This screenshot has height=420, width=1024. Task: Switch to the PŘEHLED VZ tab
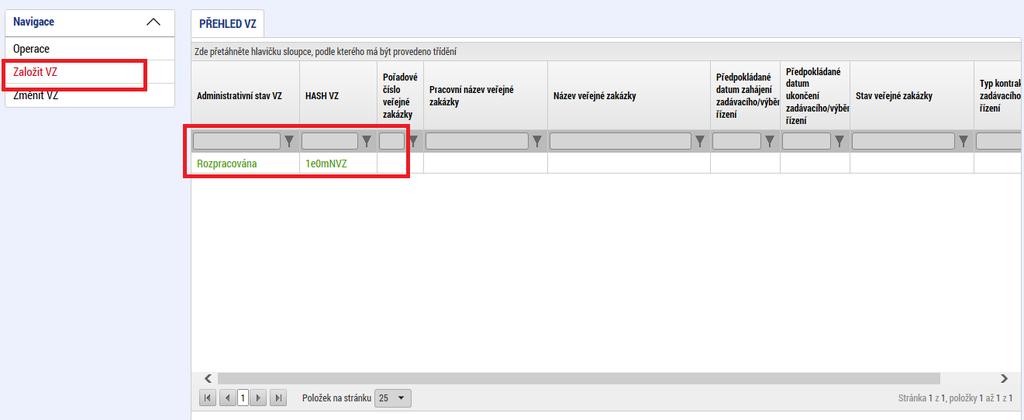pyautogui.click(x=227, y=24)
